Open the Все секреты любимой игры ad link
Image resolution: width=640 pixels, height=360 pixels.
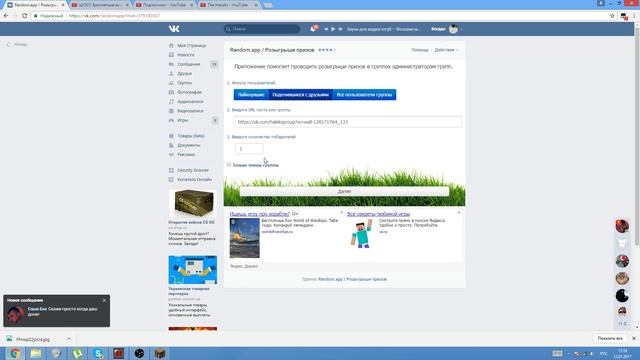pos(378,214)
